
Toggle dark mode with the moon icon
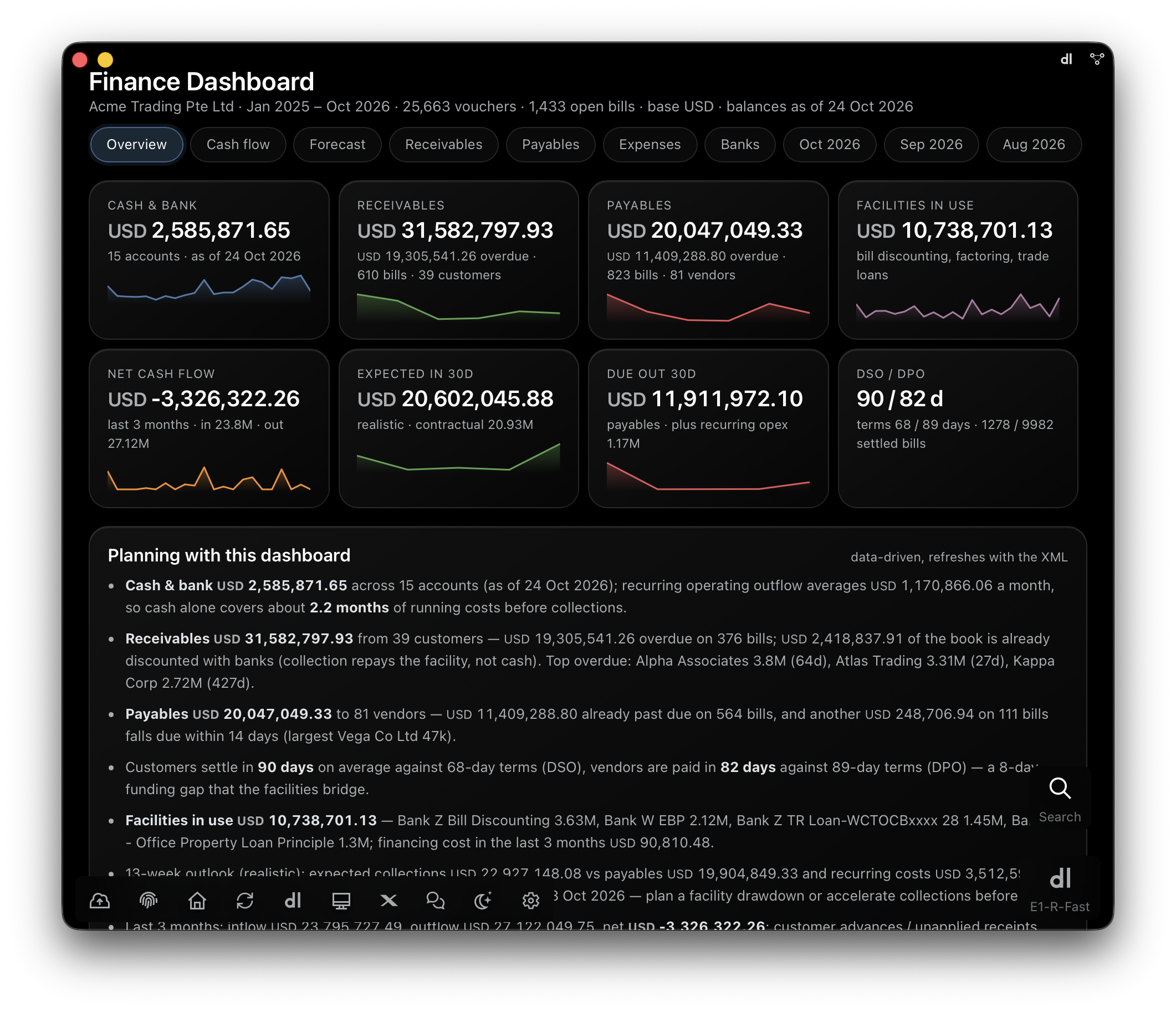click(483, 901)
